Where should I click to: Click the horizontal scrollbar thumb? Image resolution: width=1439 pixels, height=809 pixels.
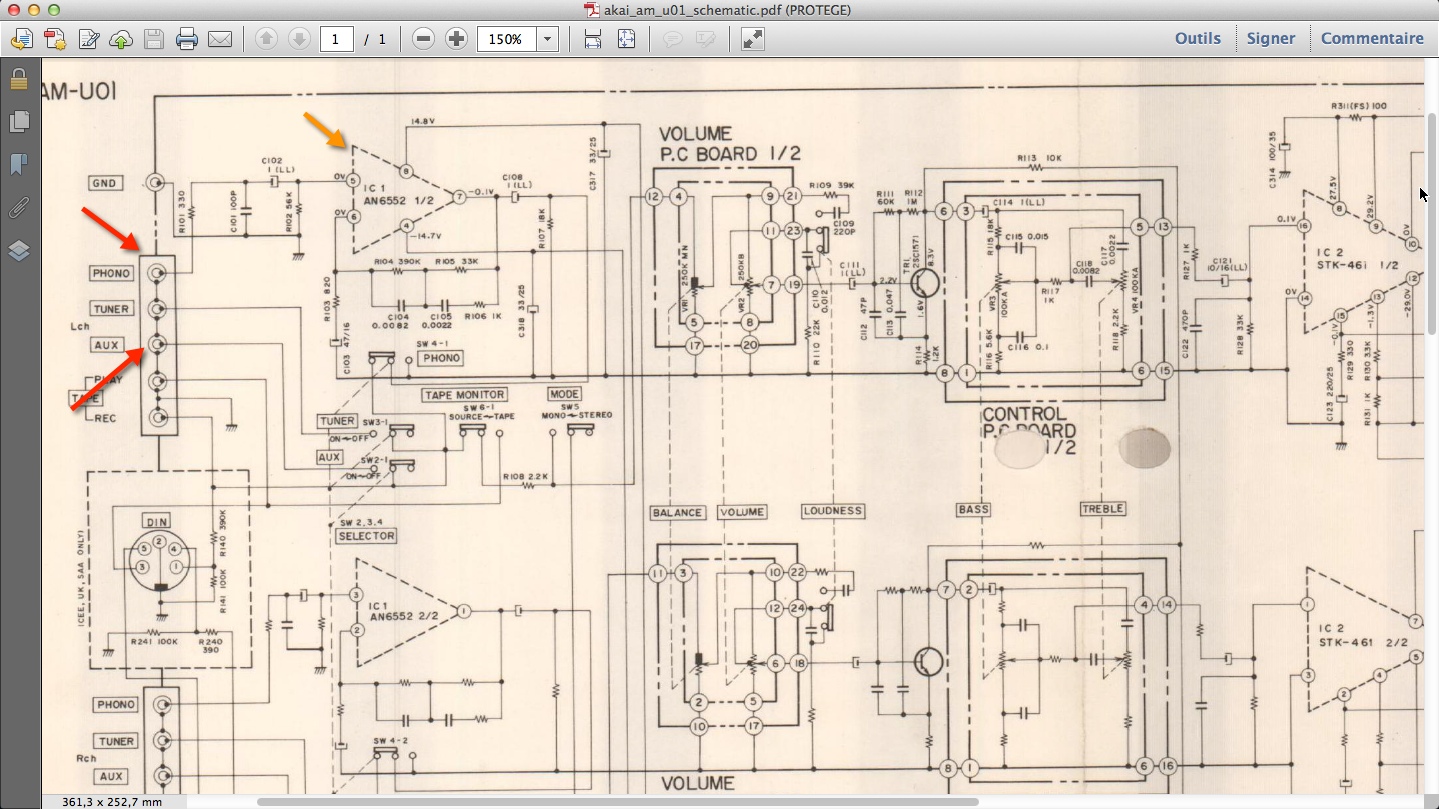[x=617, y=801]
